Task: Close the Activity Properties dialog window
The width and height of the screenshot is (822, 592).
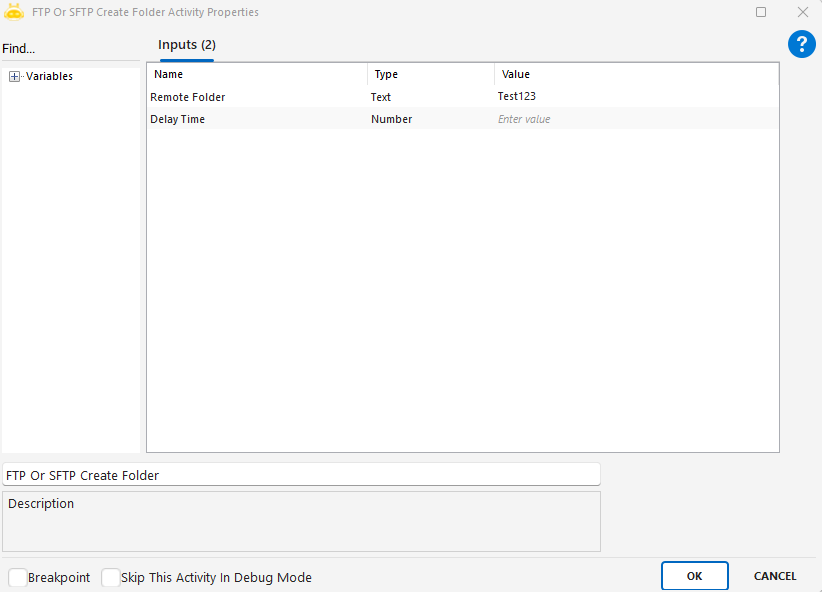Action: 802,13
